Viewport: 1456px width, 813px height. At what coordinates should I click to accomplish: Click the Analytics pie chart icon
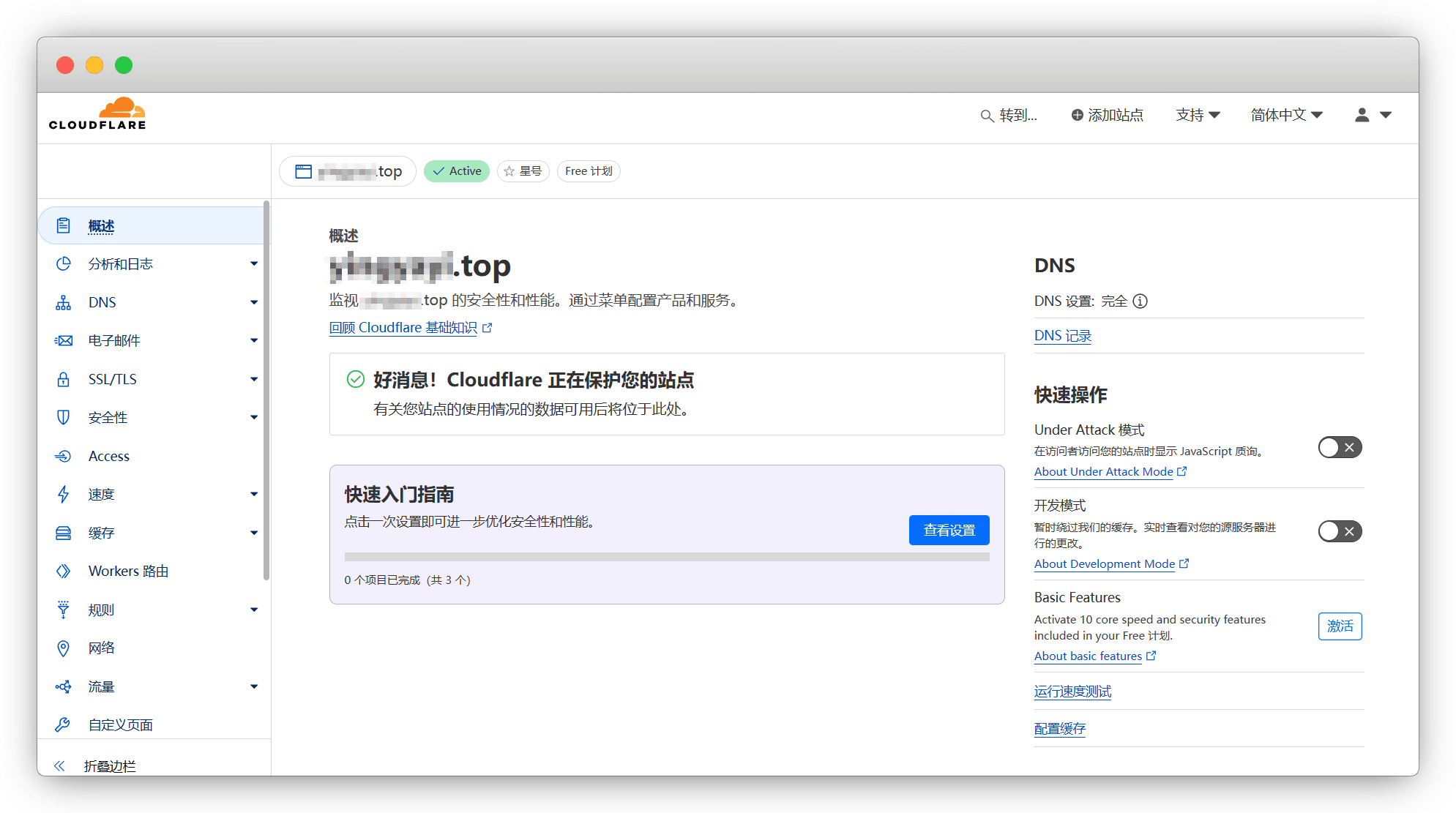[64, 263]
